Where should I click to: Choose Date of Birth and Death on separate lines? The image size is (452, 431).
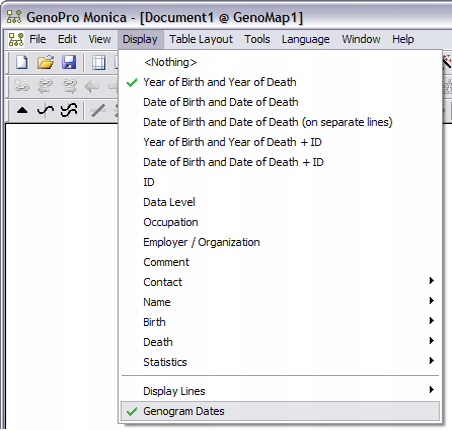pyautogui.click(x=280, y=122)
